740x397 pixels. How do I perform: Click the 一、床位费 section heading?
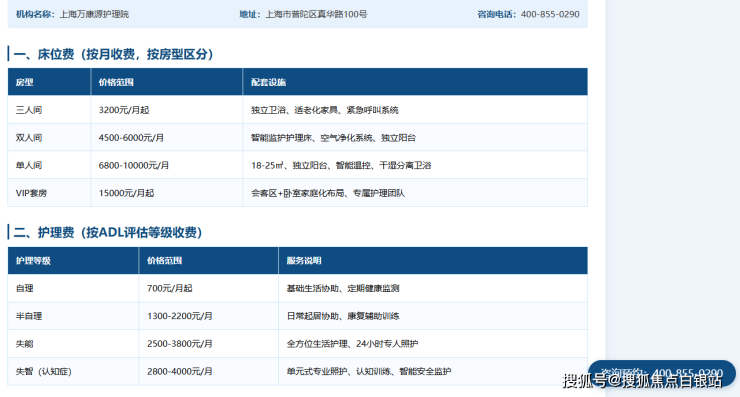coord(113,54)
